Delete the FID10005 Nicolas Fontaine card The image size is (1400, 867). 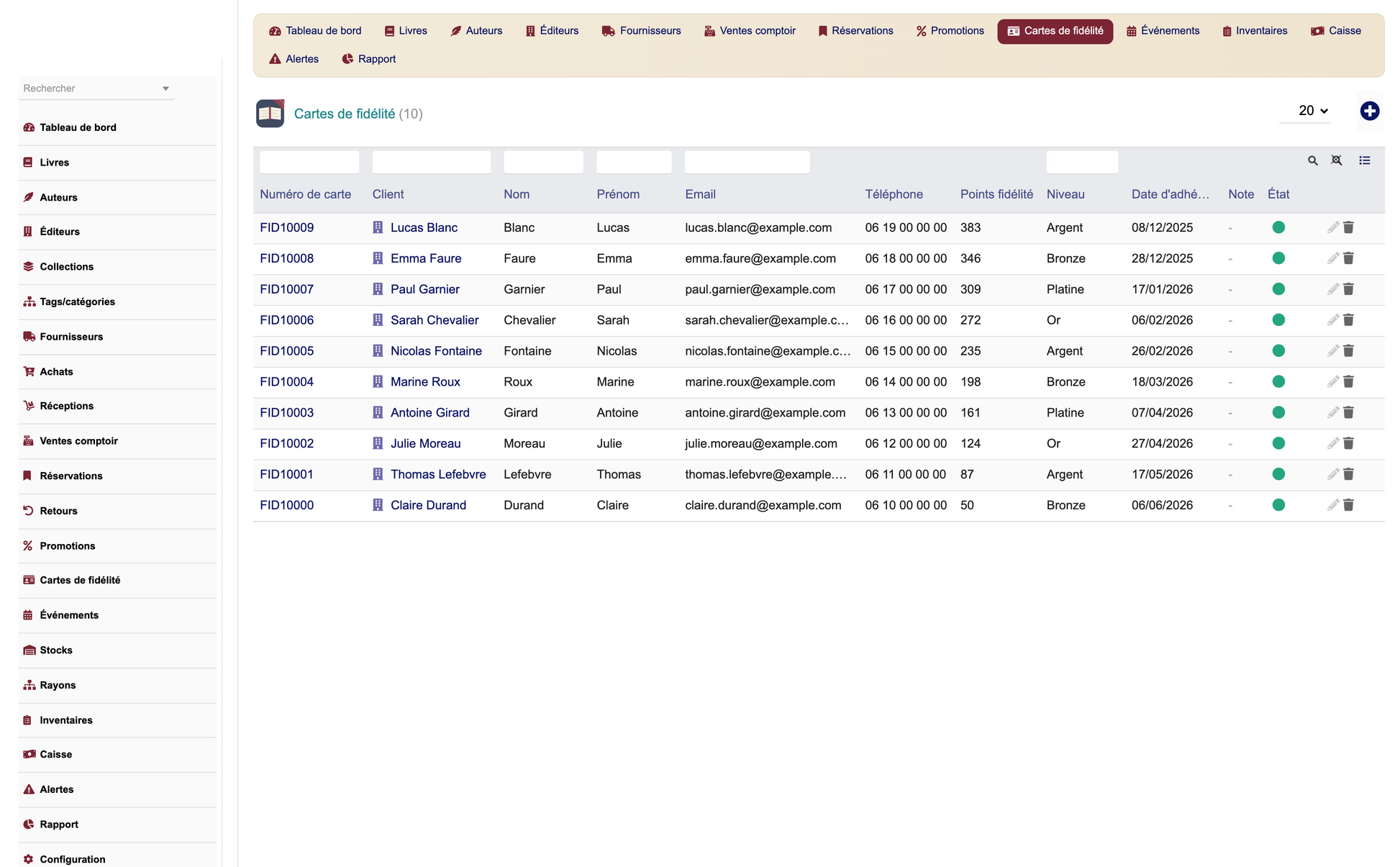1348,351
